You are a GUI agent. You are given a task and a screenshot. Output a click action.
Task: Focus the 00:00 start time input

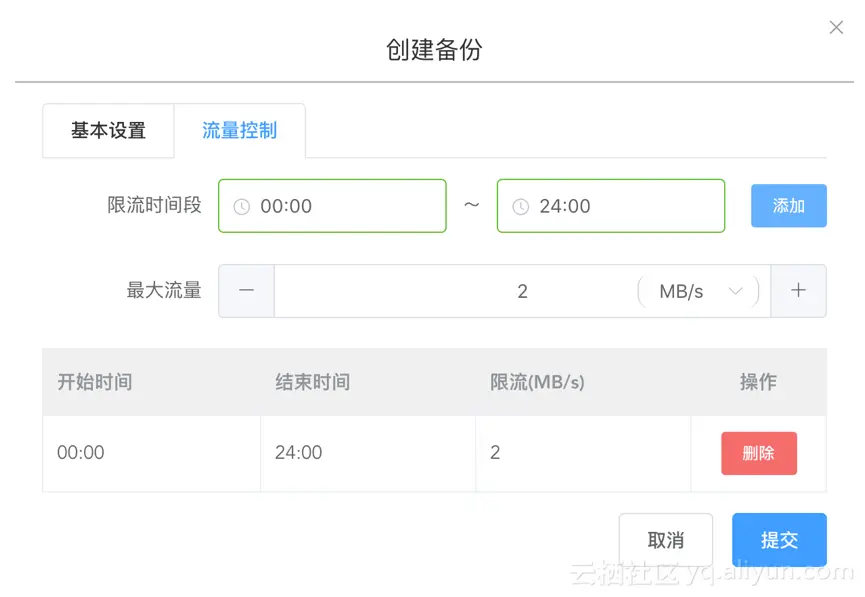pos(340,207)
